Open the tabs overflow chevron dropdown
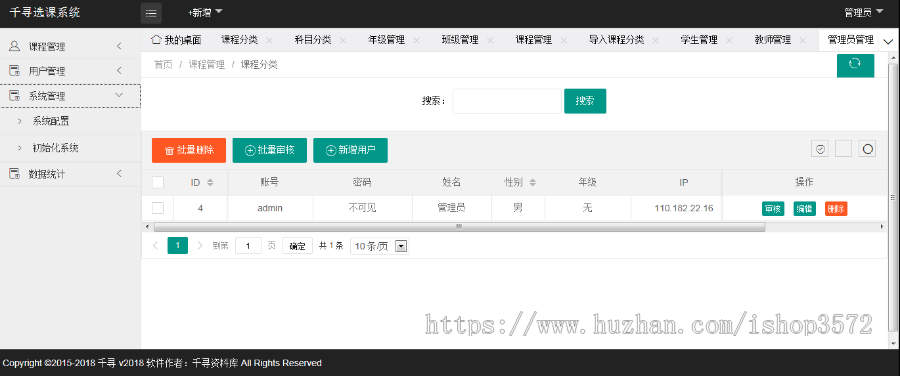The image size is (900, 376). 889,41
